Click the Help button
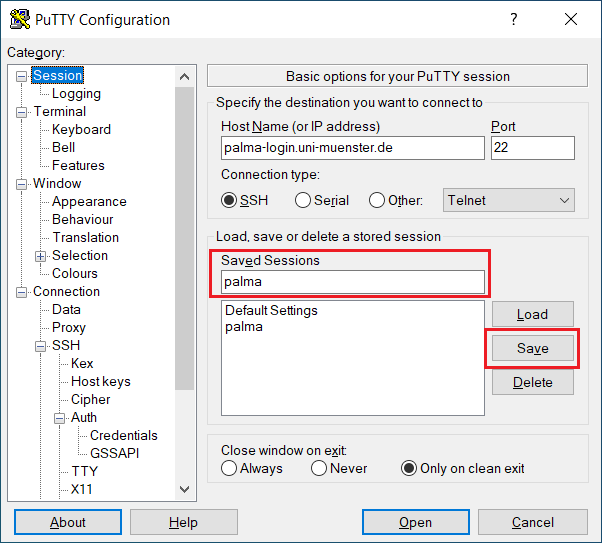604x545 pixels. click(x=184, y=522)
